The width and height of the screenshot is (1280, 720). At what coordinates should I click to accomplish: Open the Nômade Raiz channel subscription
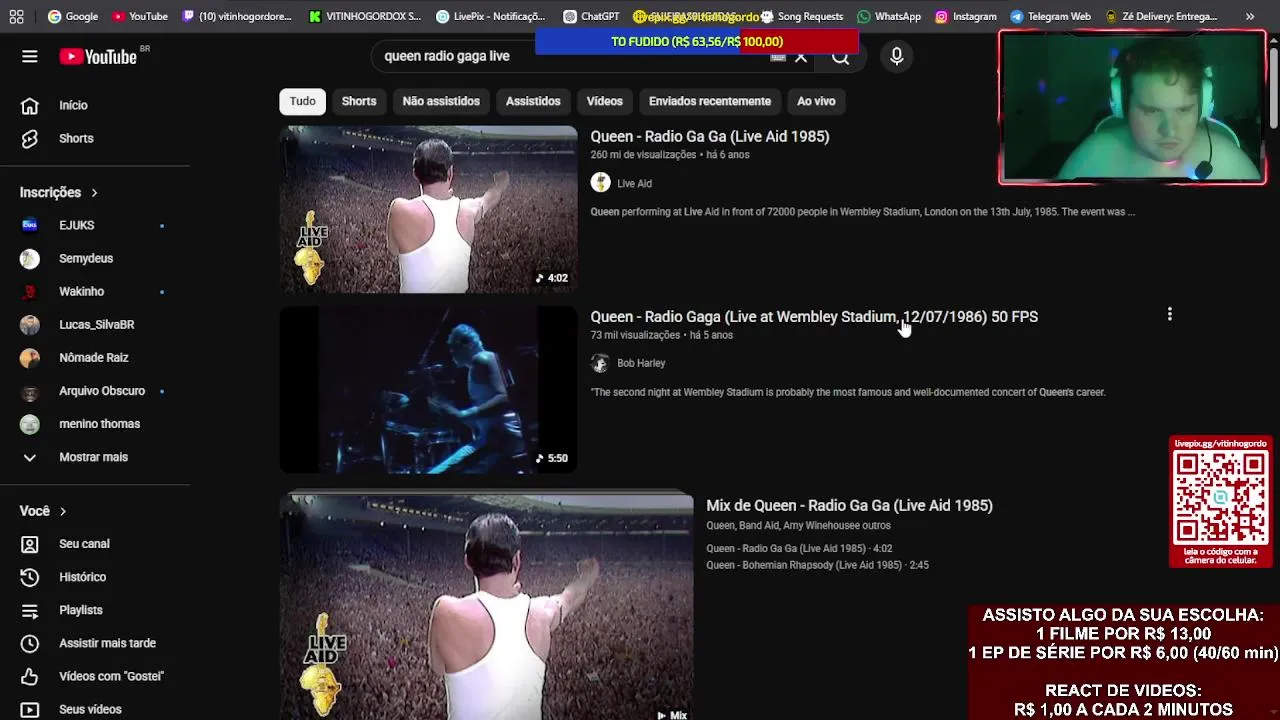[x=95, y=357]
